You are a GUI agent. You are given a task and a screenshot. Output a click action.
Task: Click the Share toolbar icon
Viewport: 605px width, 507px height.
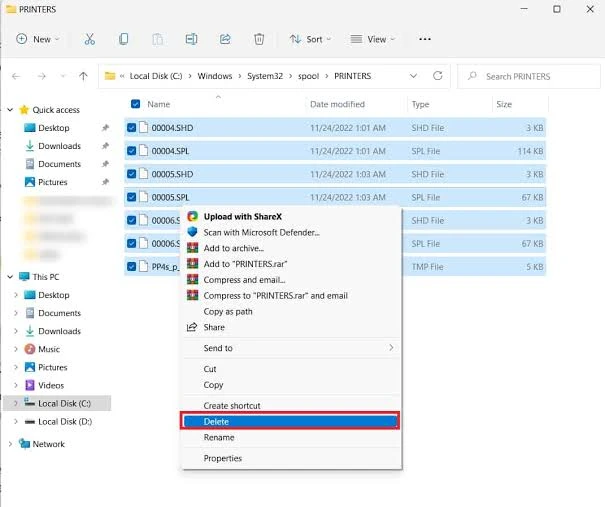tap(225, 39)
